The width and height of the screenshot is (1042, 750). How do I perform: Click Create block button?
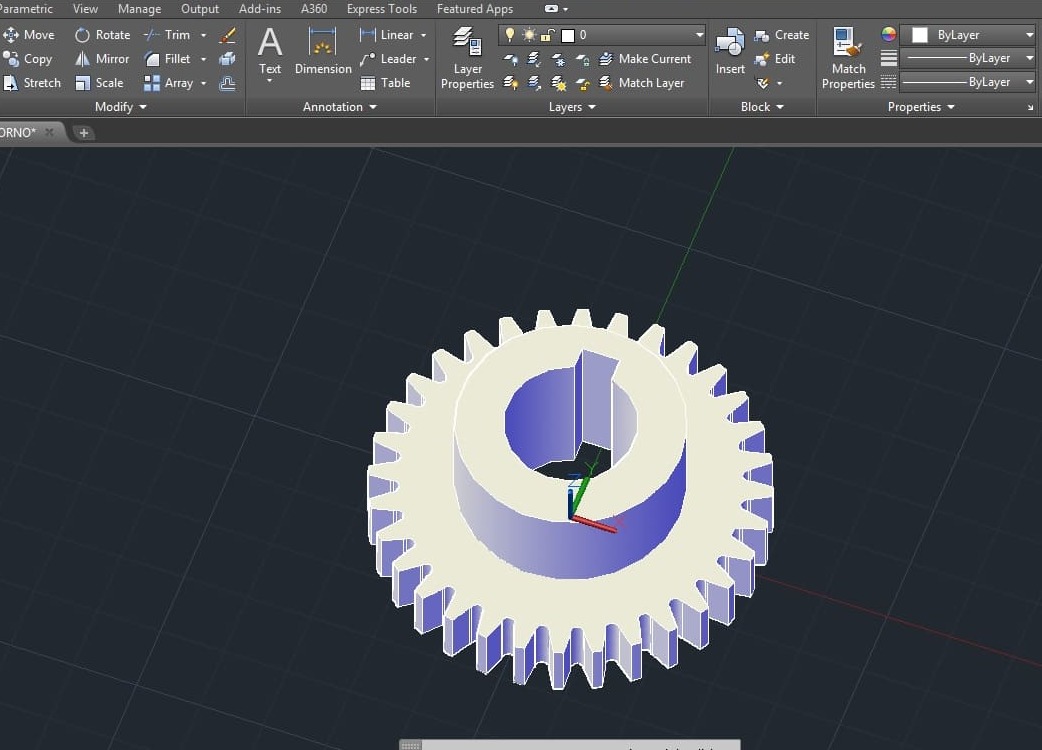(782, 35)
